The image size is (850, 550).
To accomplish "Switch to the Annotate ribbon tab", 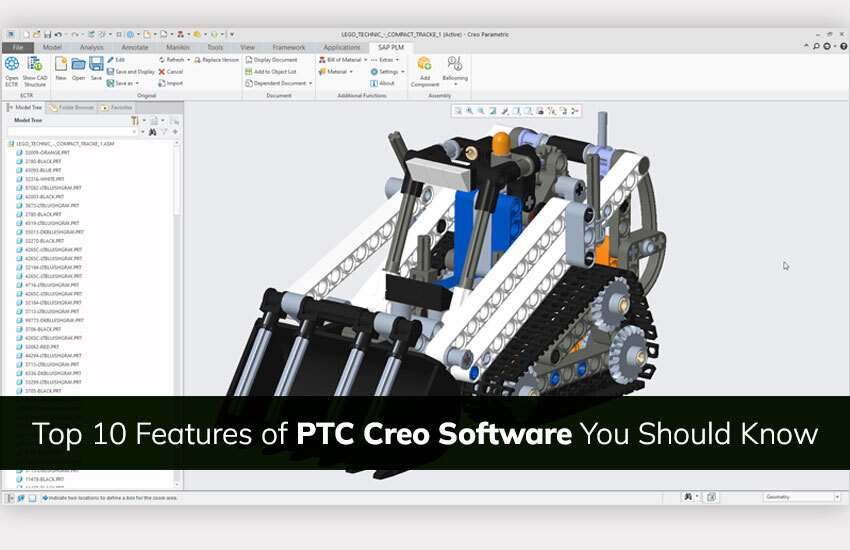I will coord(134,47).
